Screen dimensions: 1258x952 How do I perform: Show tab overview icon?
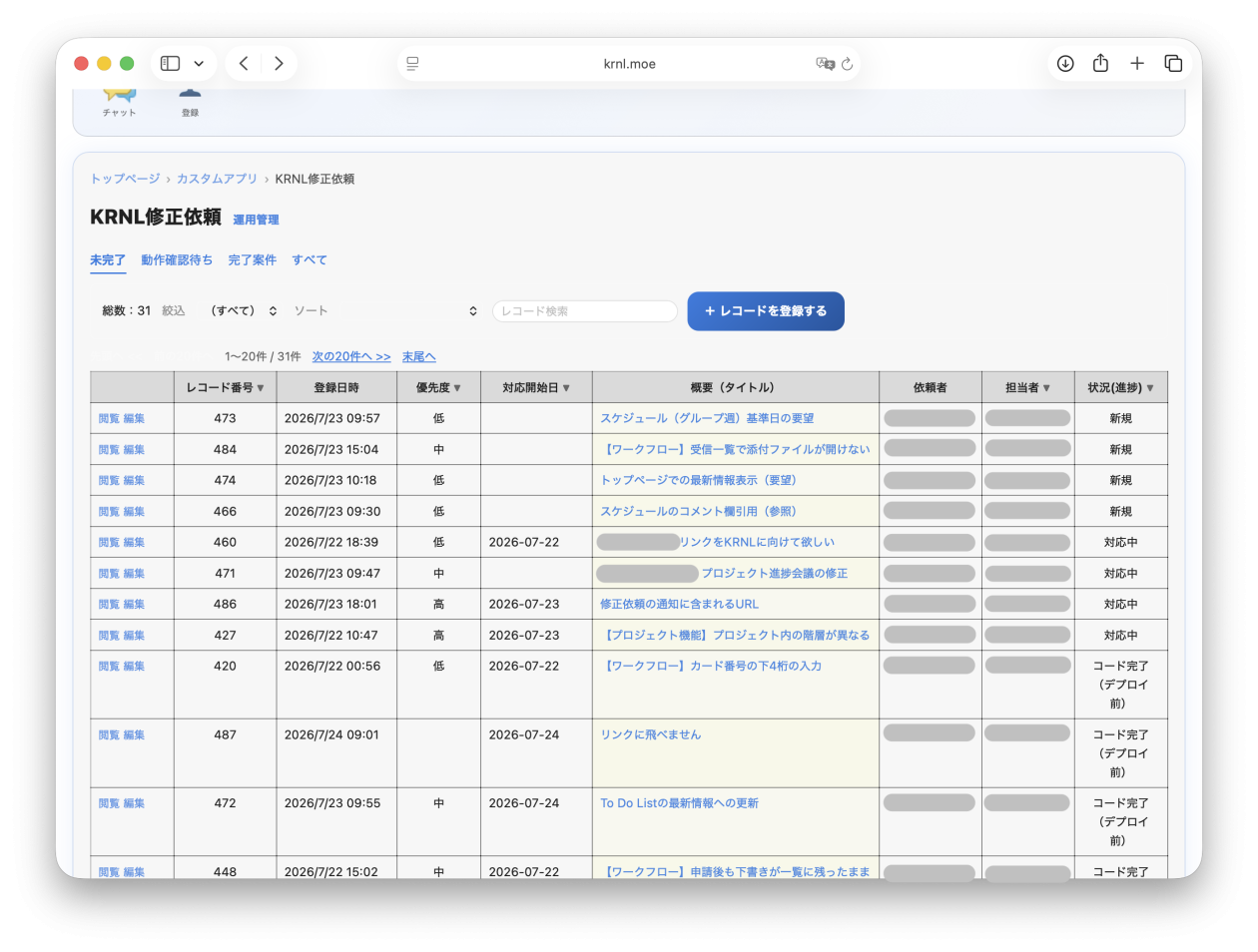point(1173,63)
